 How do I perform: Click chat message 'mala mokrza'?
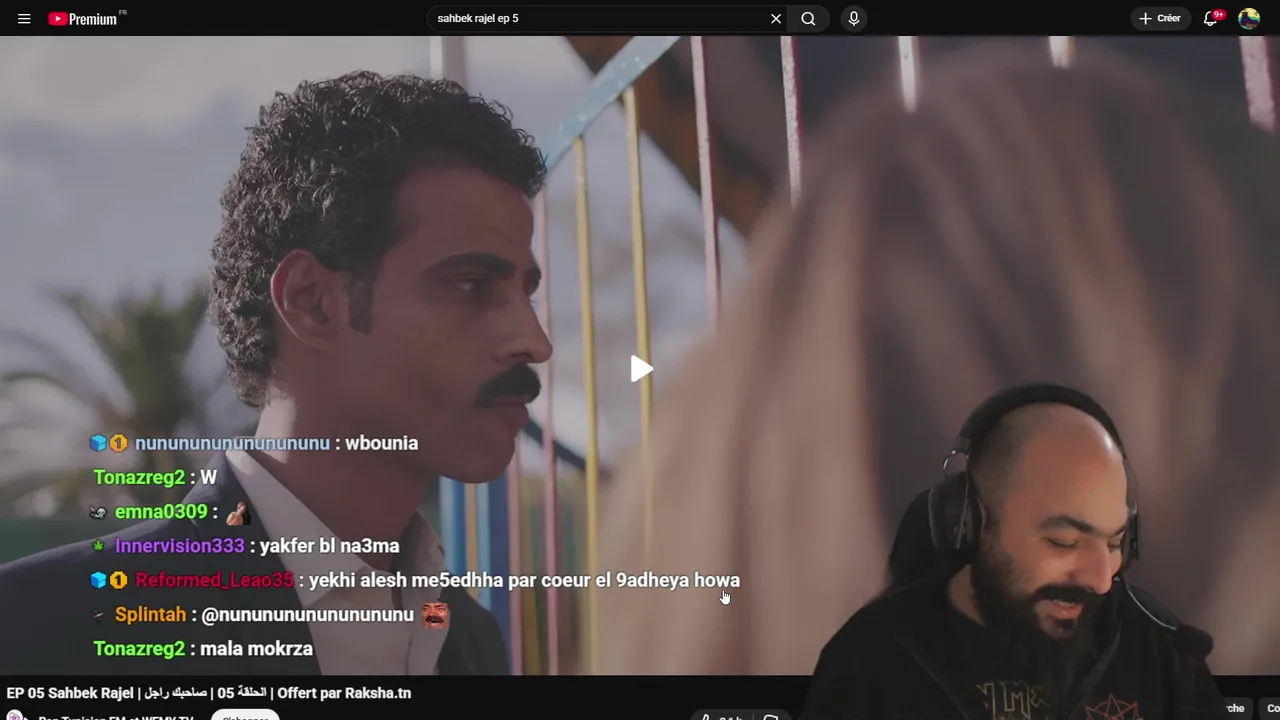pos(257,649)
